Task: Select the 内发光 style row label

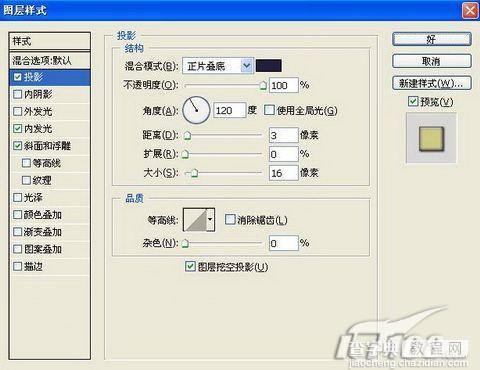Action: coord(38,129)
